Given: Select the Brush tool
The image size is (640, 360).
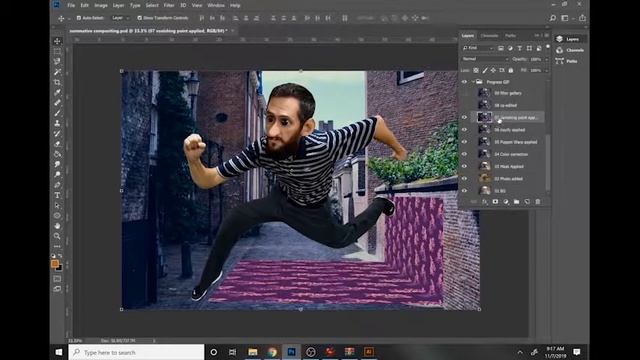Looking at the screenshot, I should pos(57,113).
